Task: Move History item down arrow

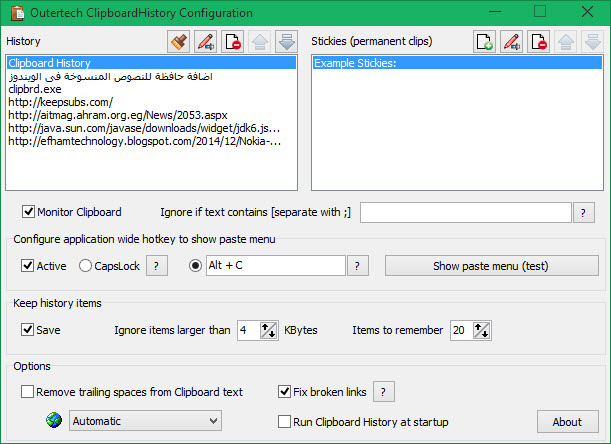Action: coord(286,41)
